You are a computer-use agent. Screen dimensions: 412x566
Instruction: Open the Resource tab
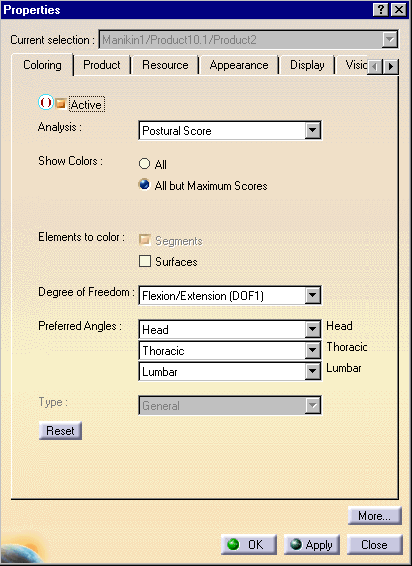coord(165,65)
